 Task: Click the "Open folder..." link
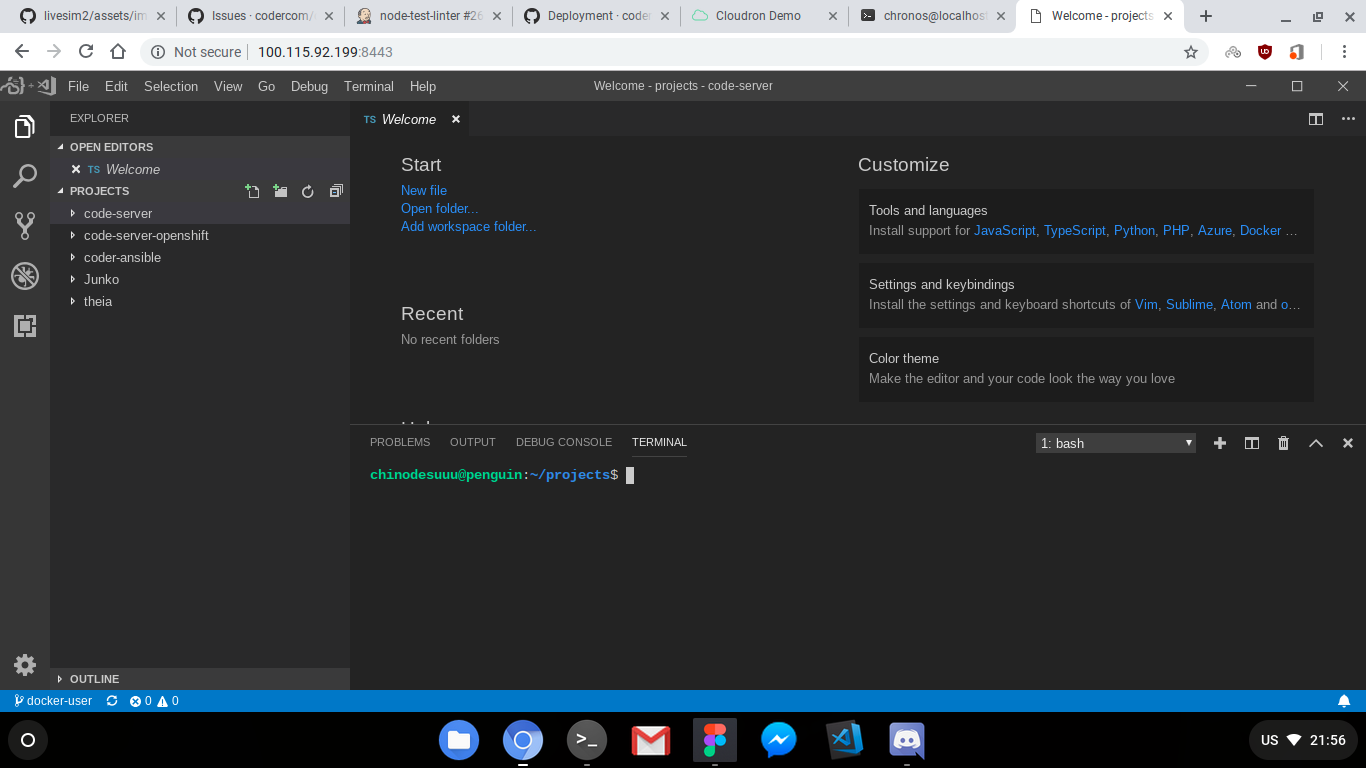(x=439, y=208)
